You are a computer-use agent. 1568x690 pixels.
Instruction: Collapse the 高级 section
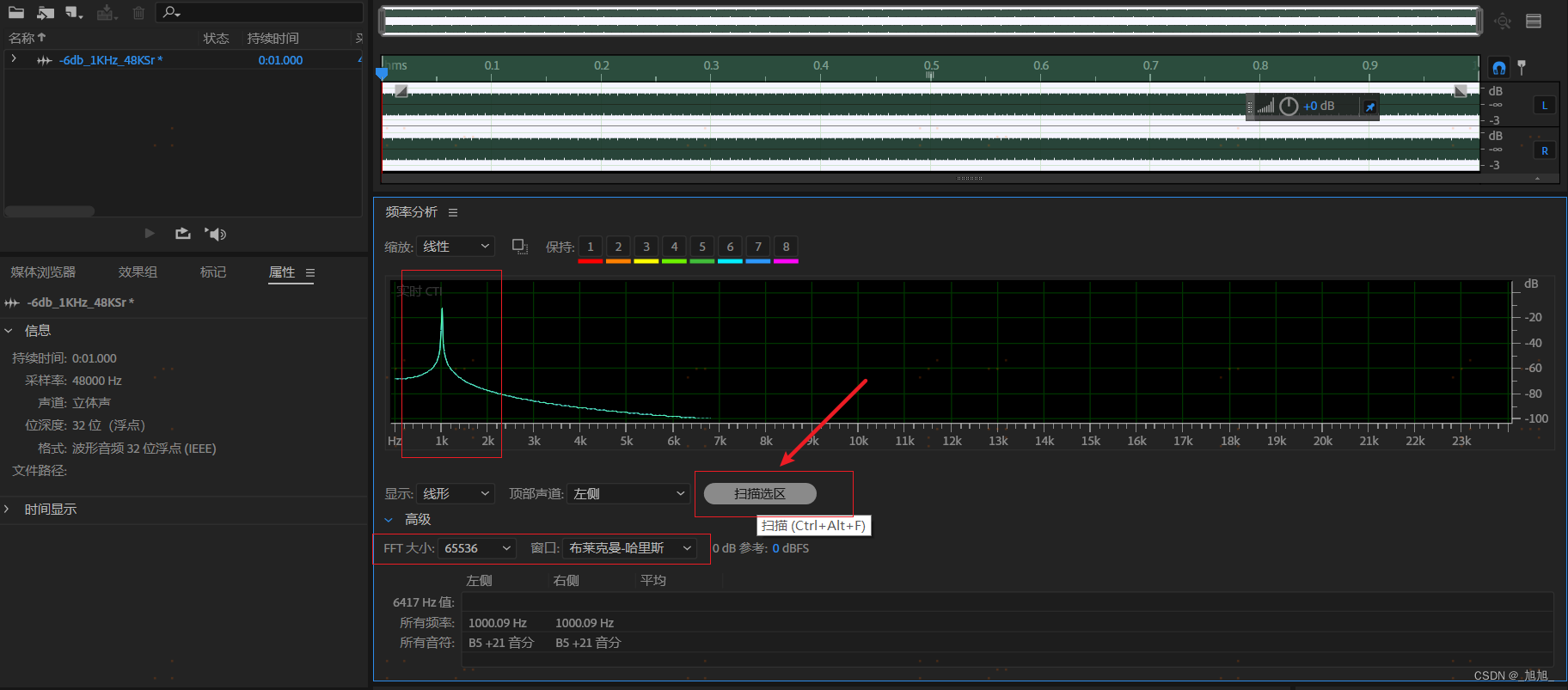tap(389, 520)
